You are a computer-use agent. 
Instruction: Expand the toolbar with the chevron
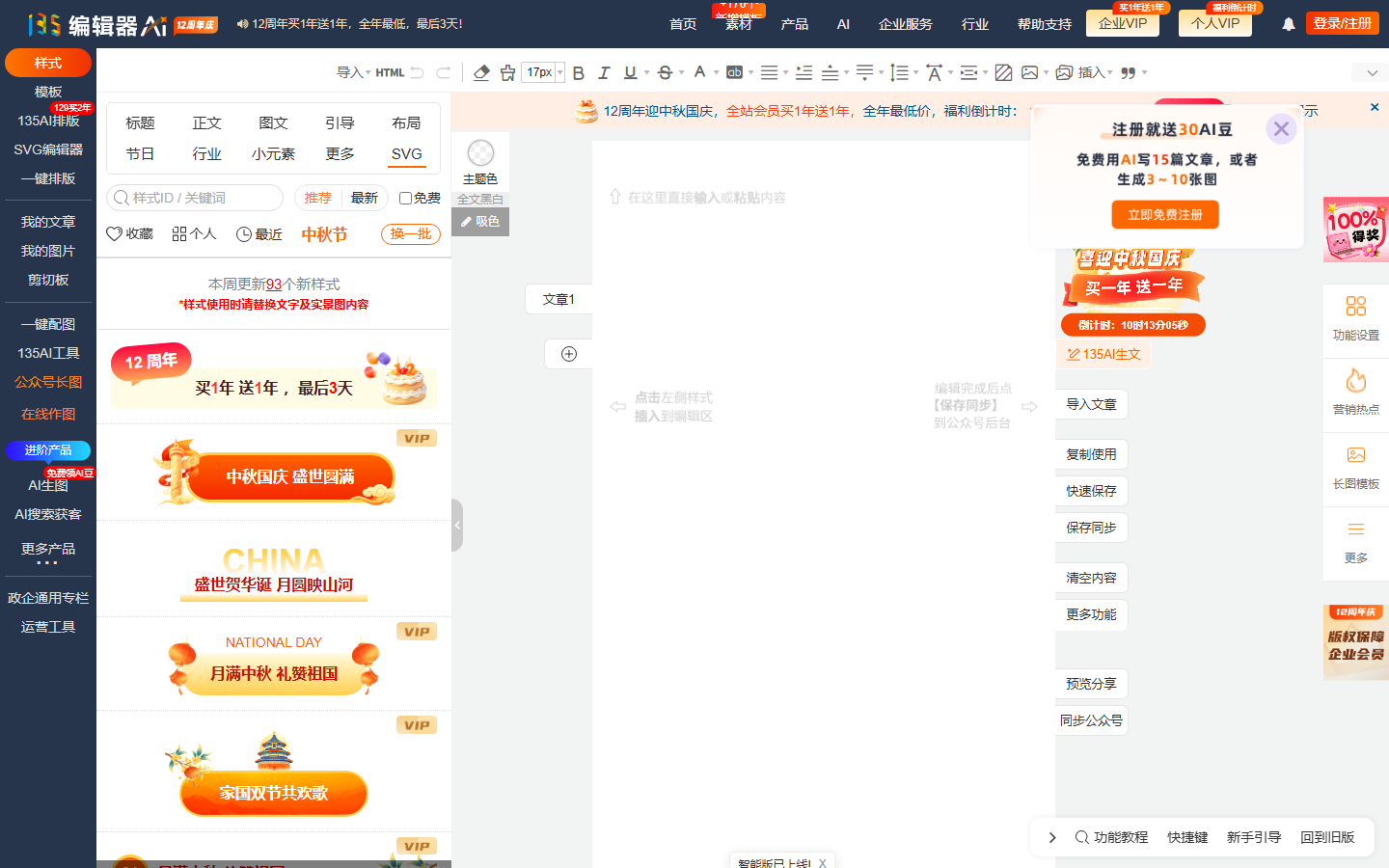1372,73
